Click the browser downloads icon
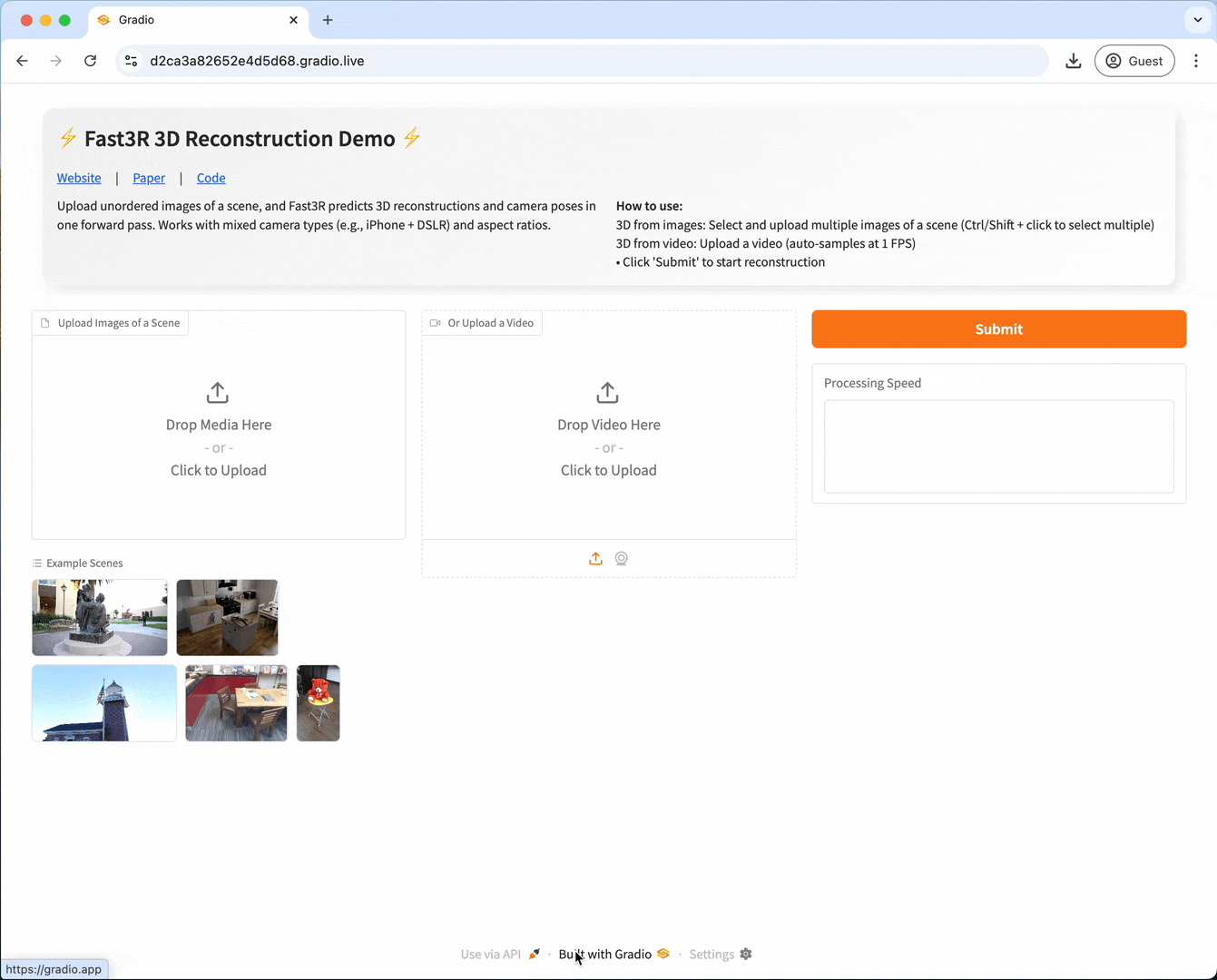Screen dimensions: 1217x980 pyautogui.click(x=1073, y=61)
